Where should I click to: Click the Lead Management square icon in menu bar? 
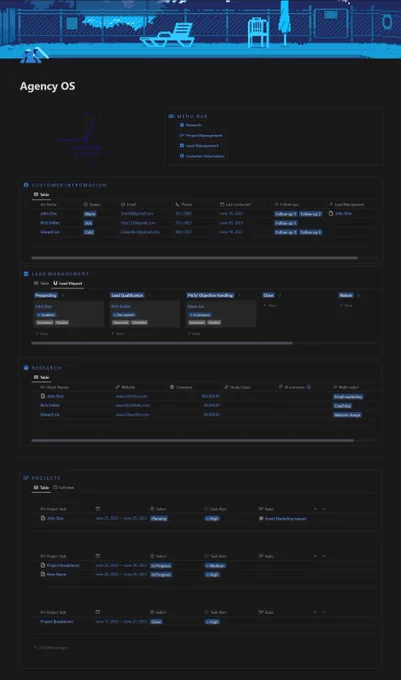[182, 146]
